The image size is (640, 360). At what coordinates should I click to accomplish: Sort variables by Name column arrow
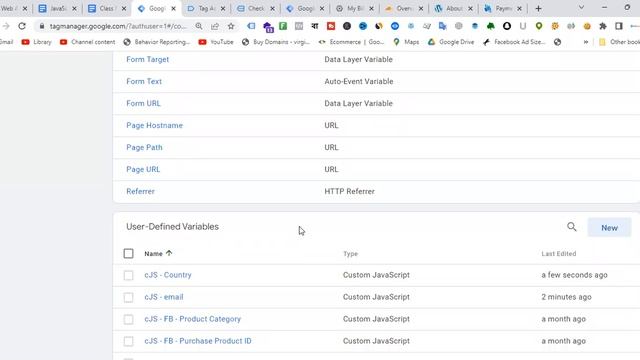(x=169, y=253)
